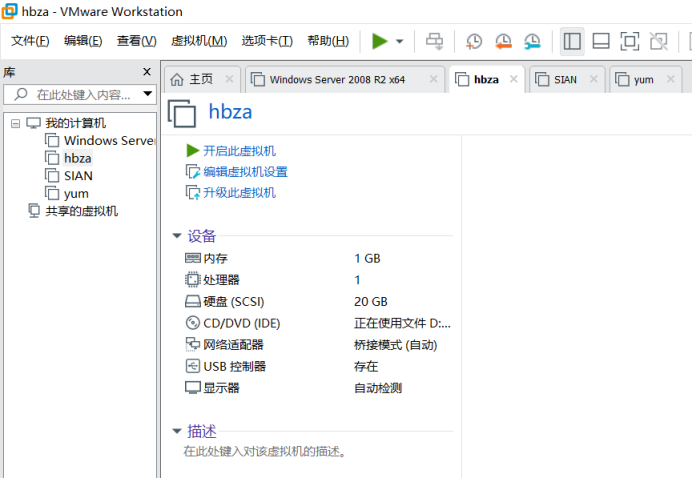This screenshot has width=693, height=479.
Task: Close the yum tab
Action: 671,79
